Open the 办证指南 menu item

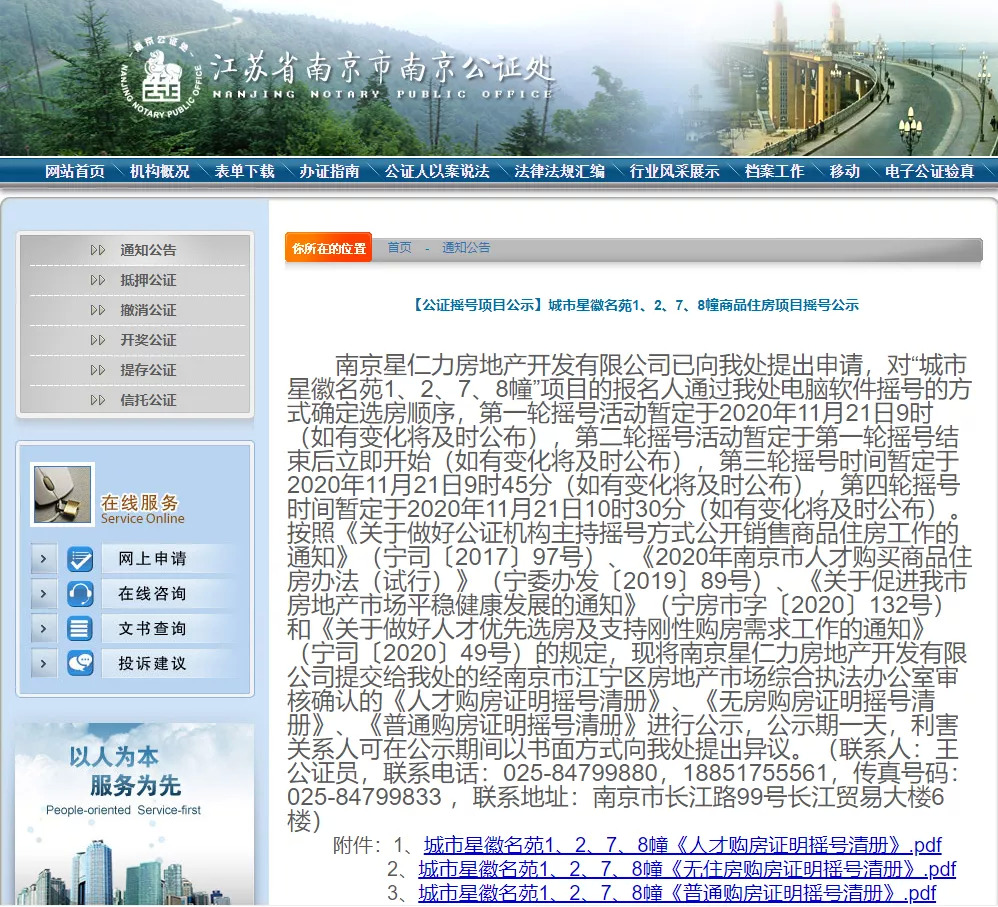(329, 171)
